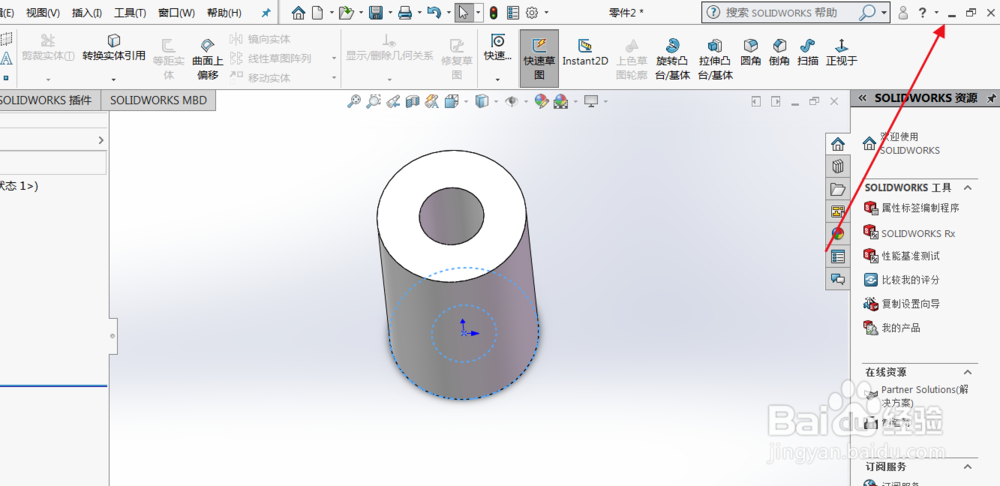Viewport: 1000px width, 486px height.
Task: Open Display Style cube icon
Action: [483, 101]
